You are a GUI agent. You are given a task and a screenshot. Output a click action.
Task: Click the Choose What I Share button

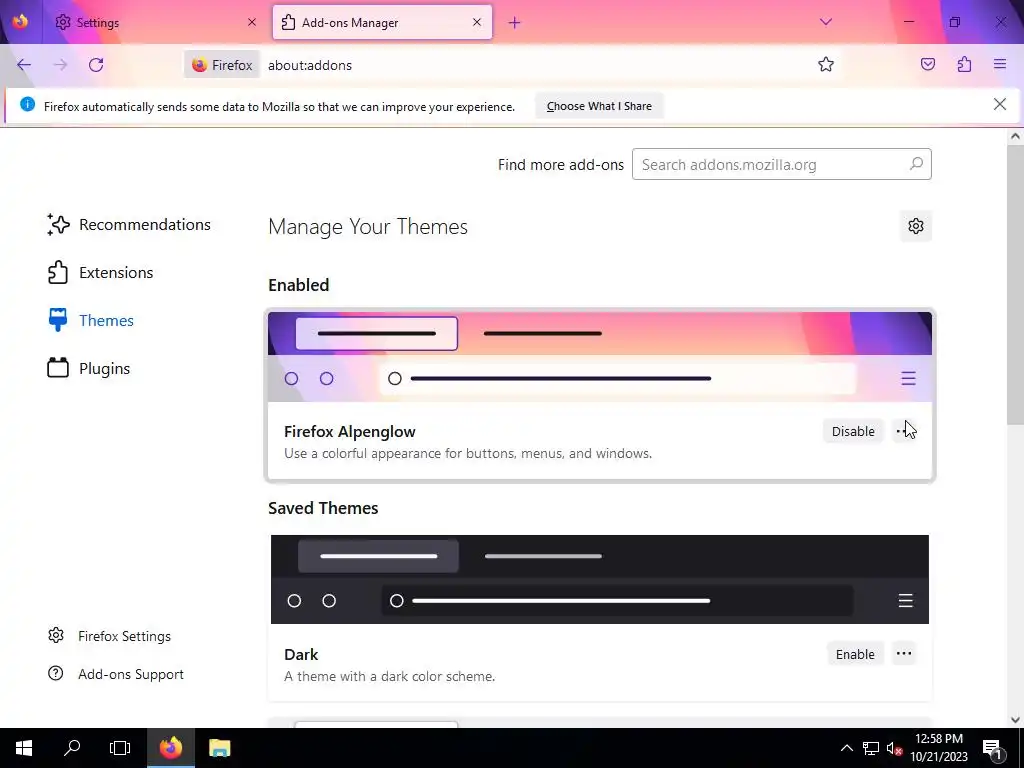coord(599,106)
